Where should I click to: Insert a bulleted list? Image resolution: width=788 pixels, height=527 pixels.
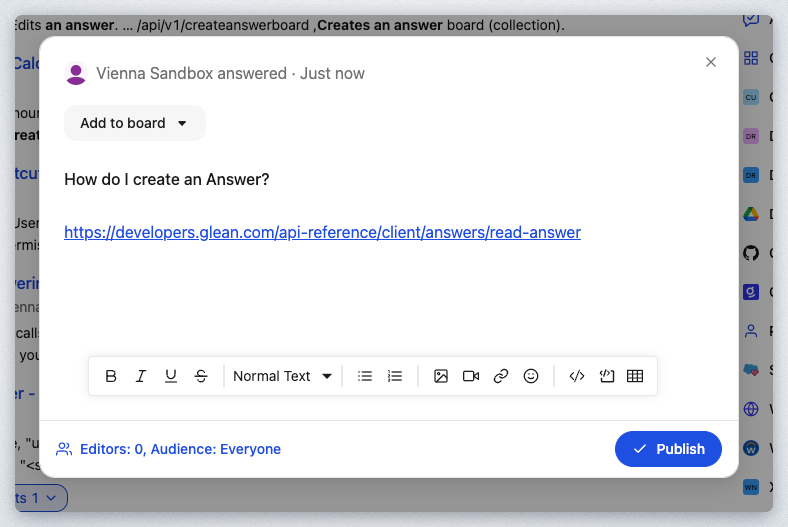[x=365, y=376]
